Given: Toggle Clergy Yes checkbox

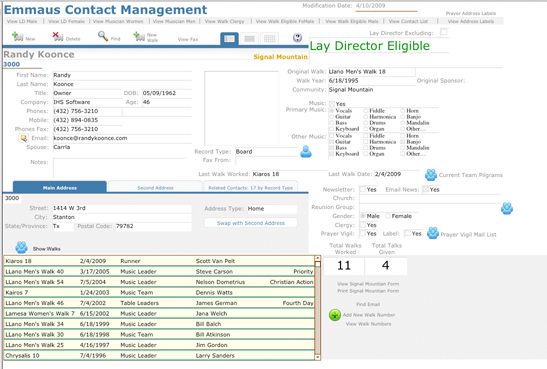Looking at the screenshot, I should coord(363,225).
